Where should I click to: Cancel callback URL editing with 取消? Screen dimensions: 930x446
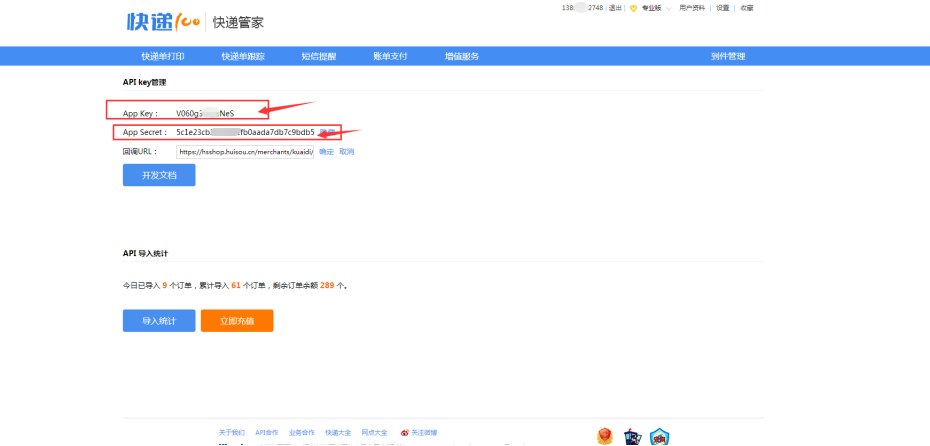tap(346, 152)
